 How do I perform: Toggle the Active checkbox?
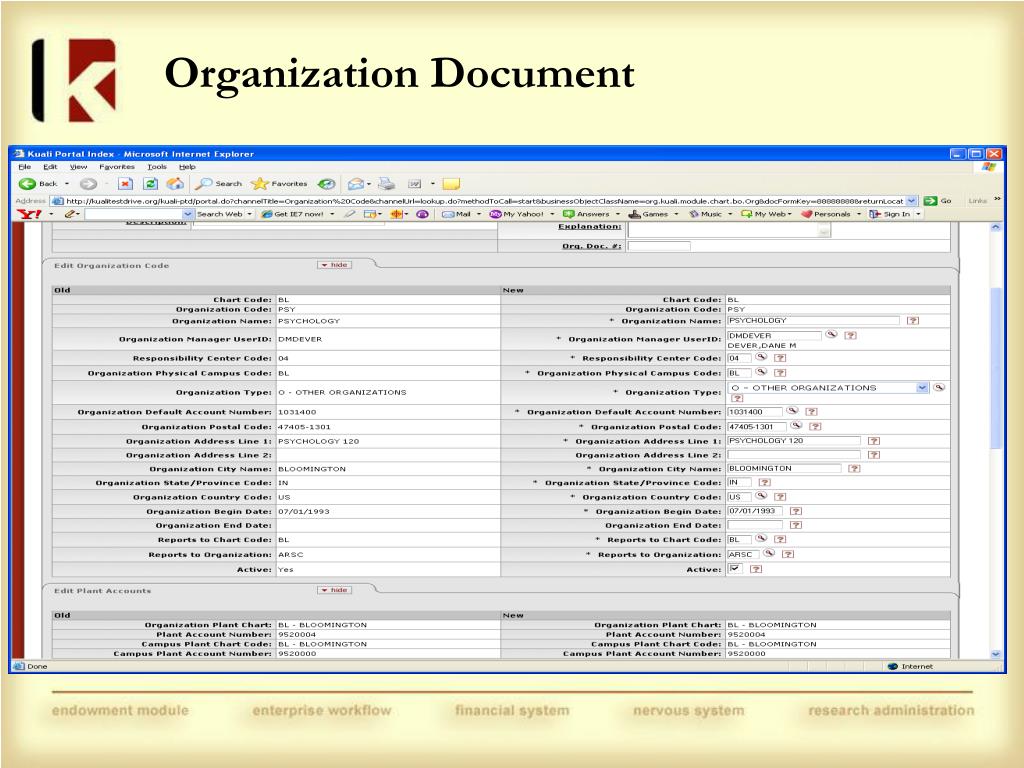735,569
